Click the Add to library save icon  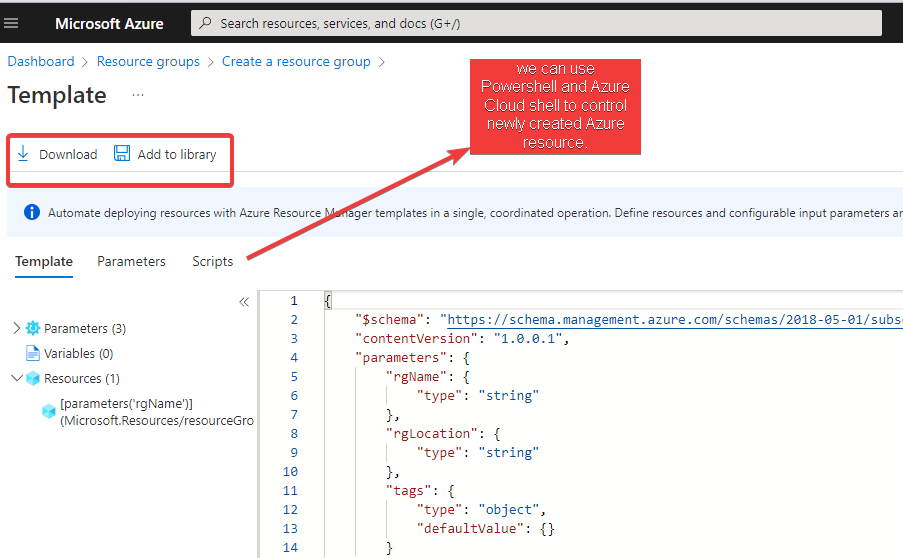tap(122, 153)
